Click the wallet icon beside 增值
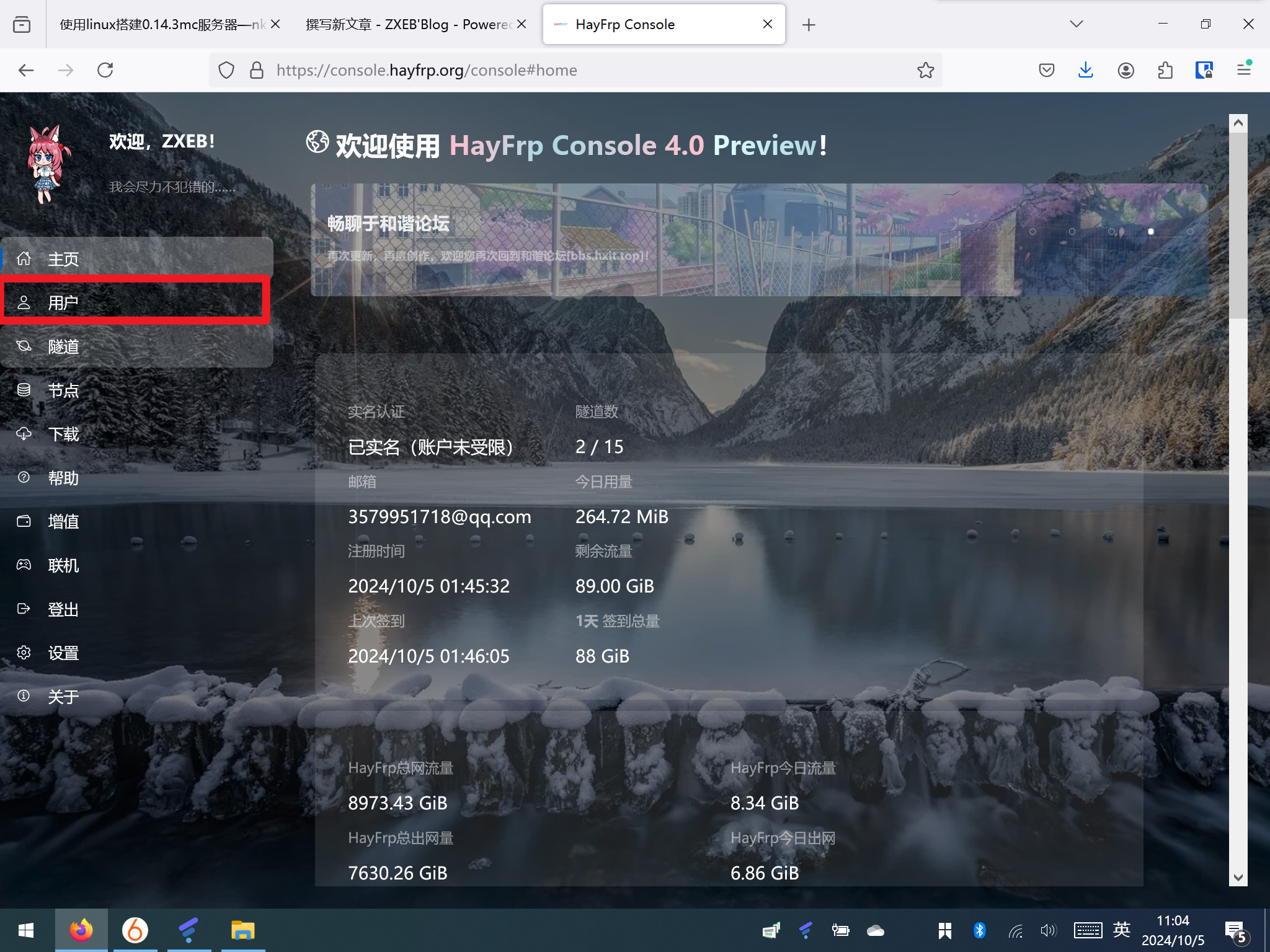 pyautogui.click(x=24, y=521)
